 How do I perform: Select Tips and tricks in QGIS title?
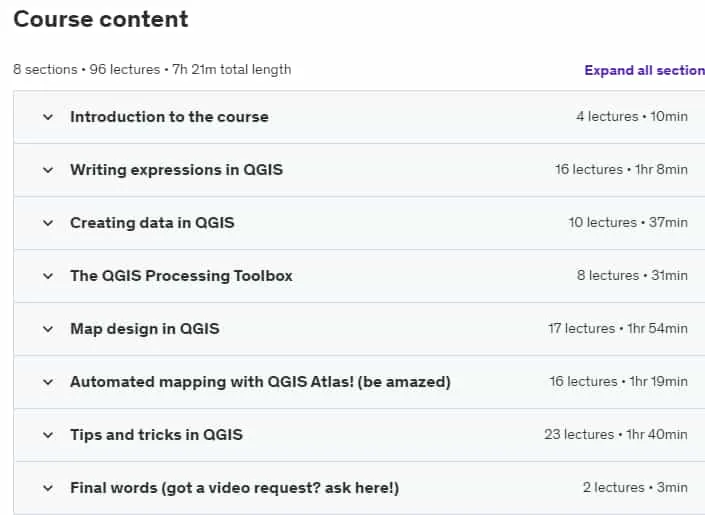click(156, 435)
